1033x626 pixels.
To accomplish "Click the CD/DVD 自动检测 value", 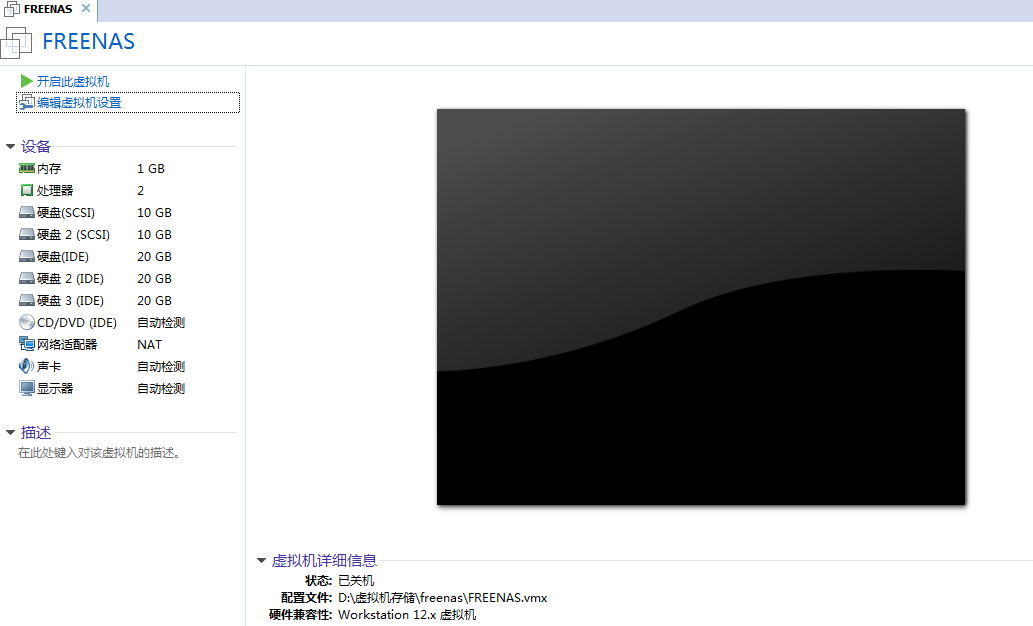I will pos(161,322).
